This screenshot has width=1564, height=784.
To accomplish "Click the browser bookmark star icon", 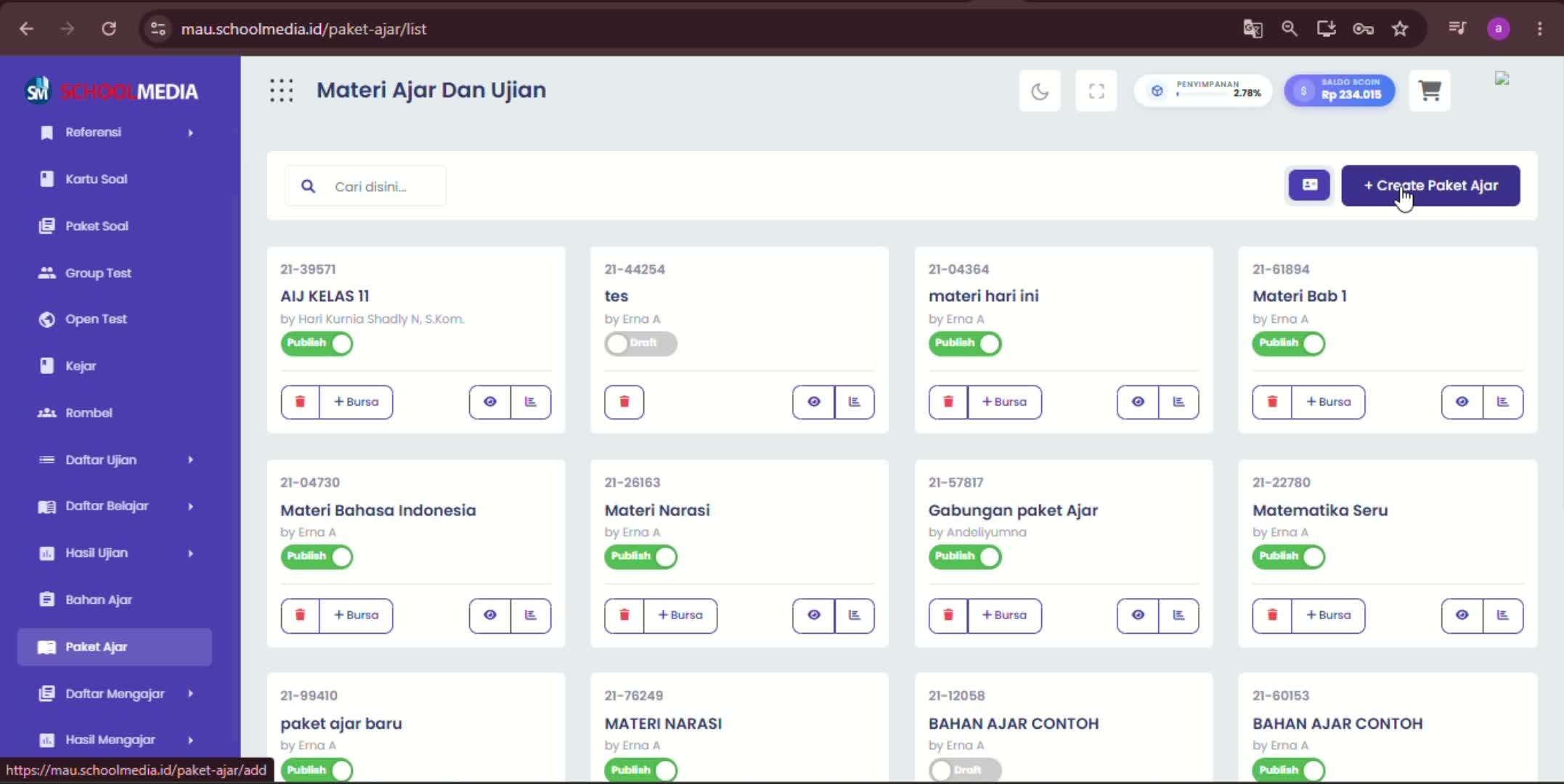I will point(1400,29).
